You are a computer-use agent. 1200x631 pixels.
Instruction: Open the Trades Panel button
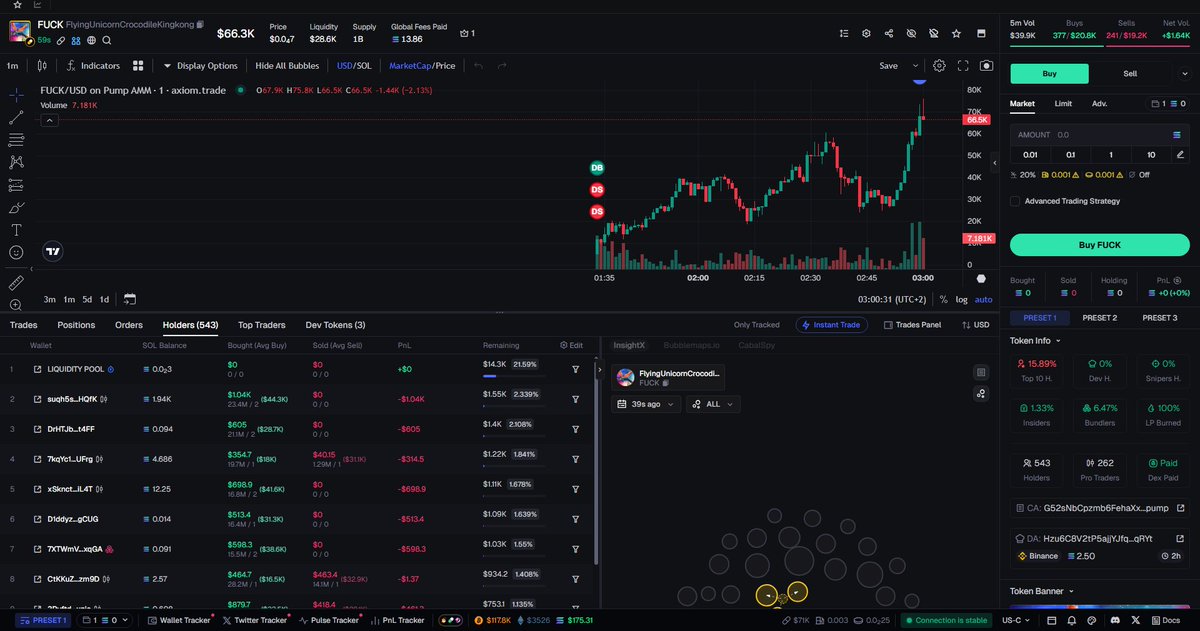(x=910, y=325)
